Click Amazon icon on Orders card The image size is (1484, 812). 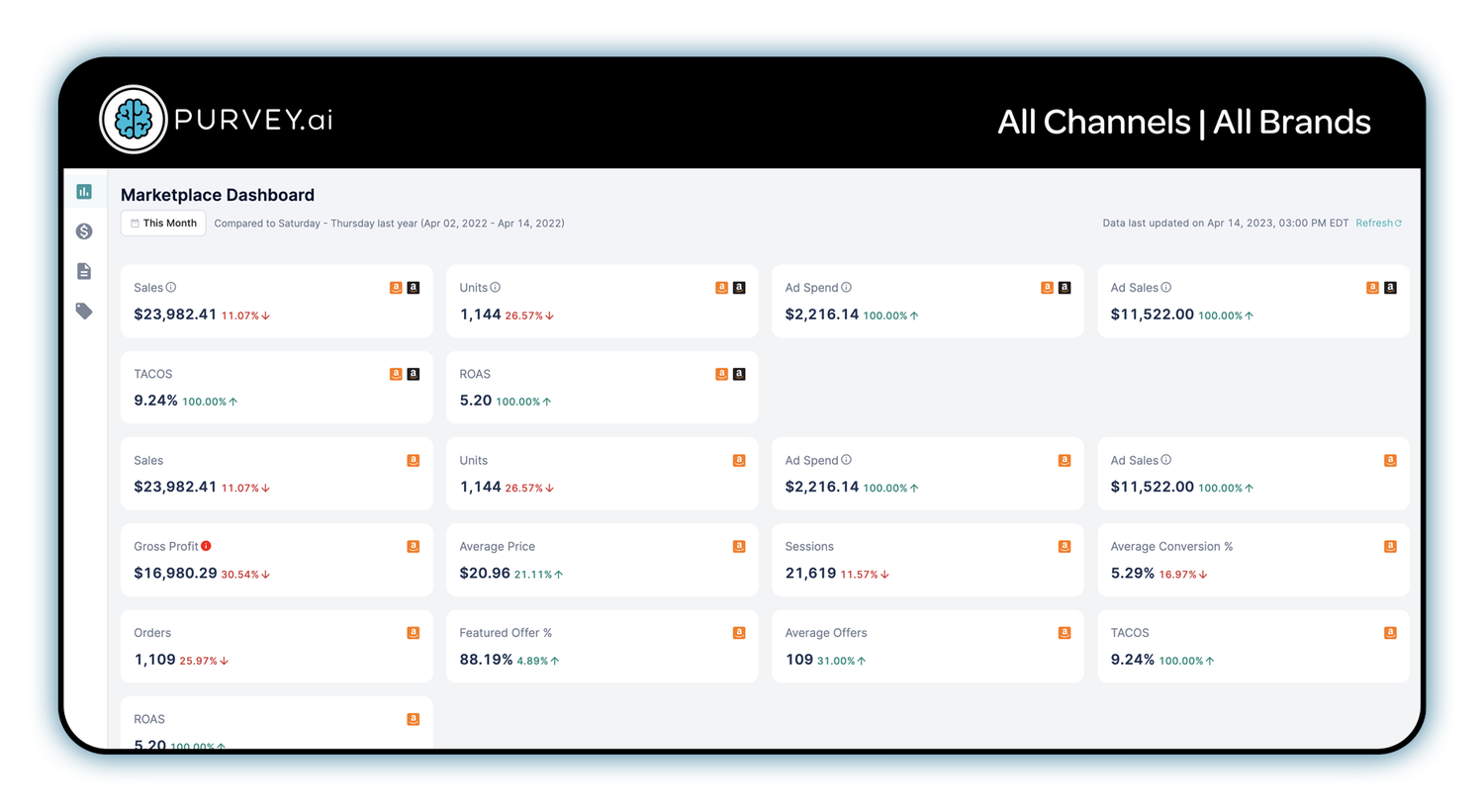pos(414,633)
